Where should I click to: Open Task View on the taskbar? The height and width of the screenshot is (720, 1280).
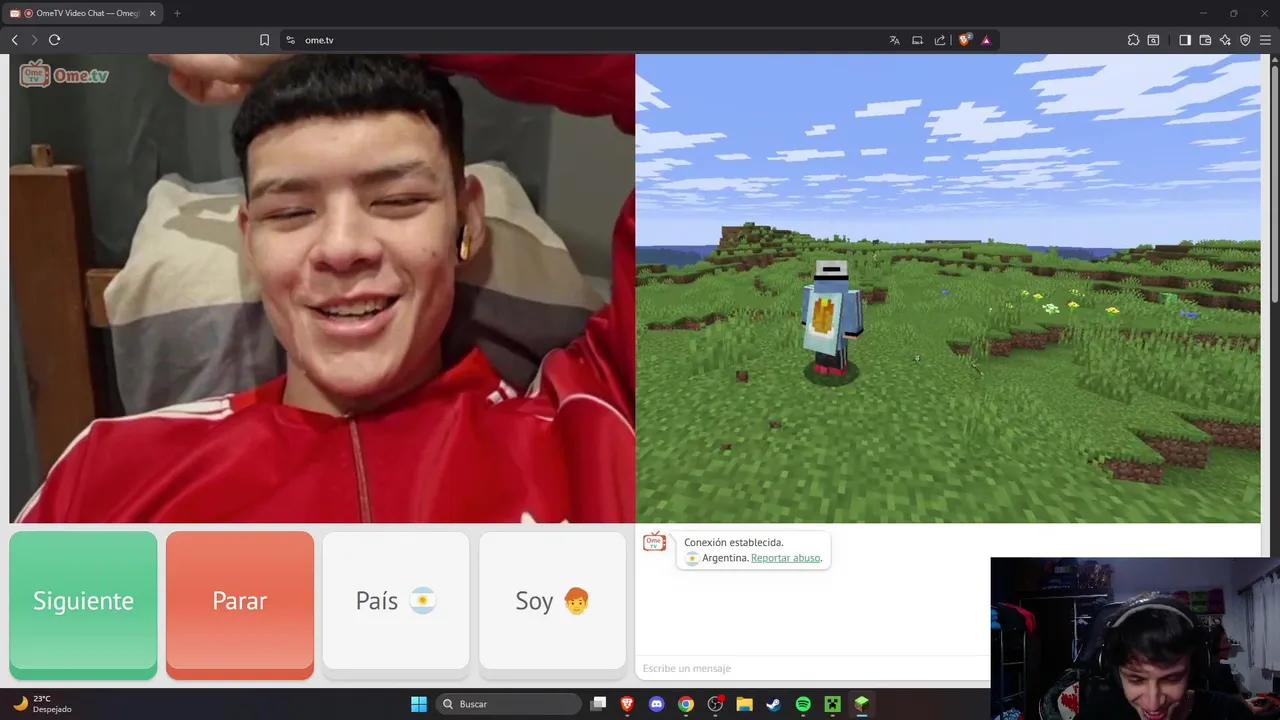point(598,704)
